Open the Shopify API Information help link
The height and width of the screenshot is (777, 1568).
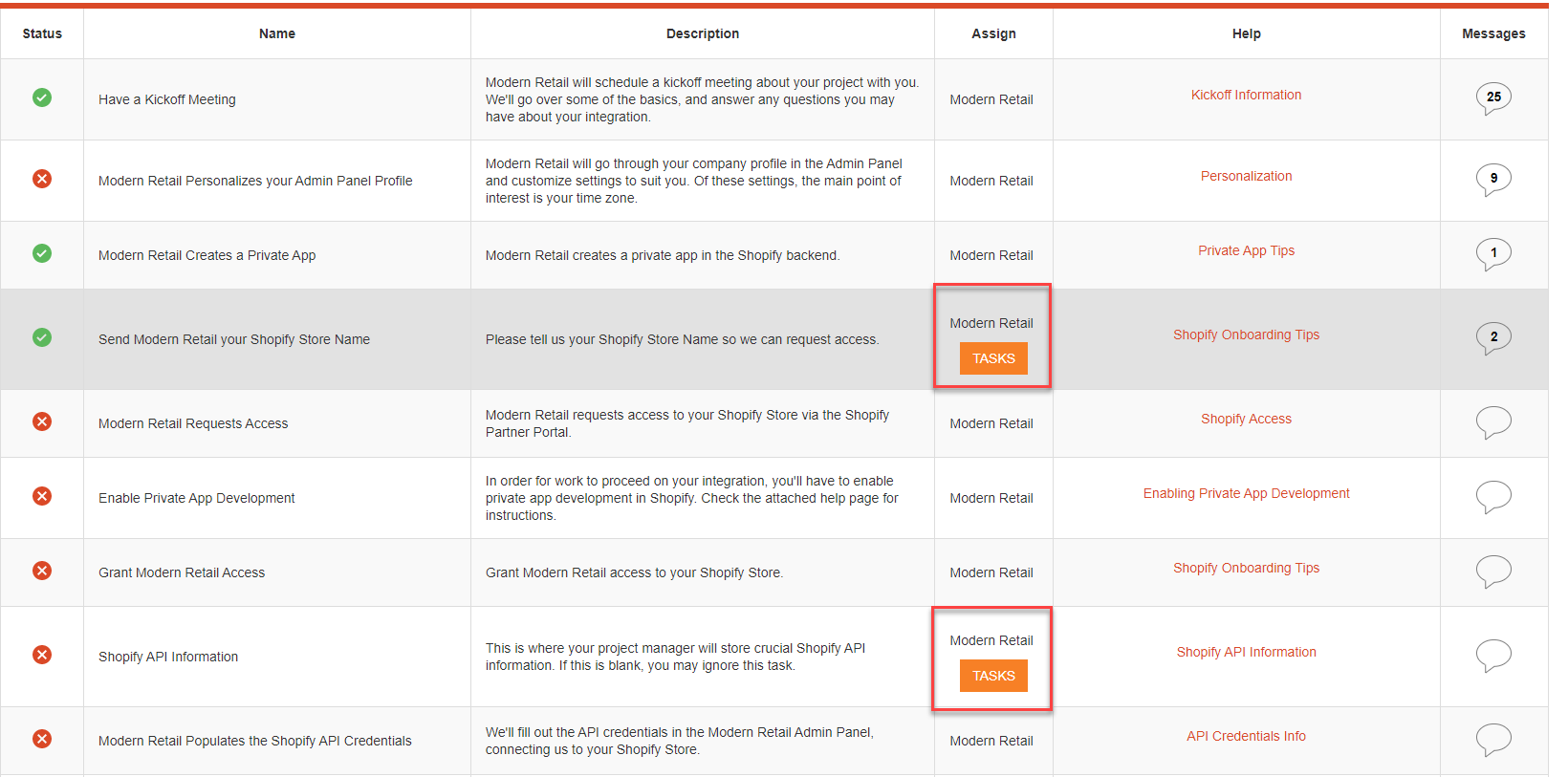click(x=1246, y=652)
